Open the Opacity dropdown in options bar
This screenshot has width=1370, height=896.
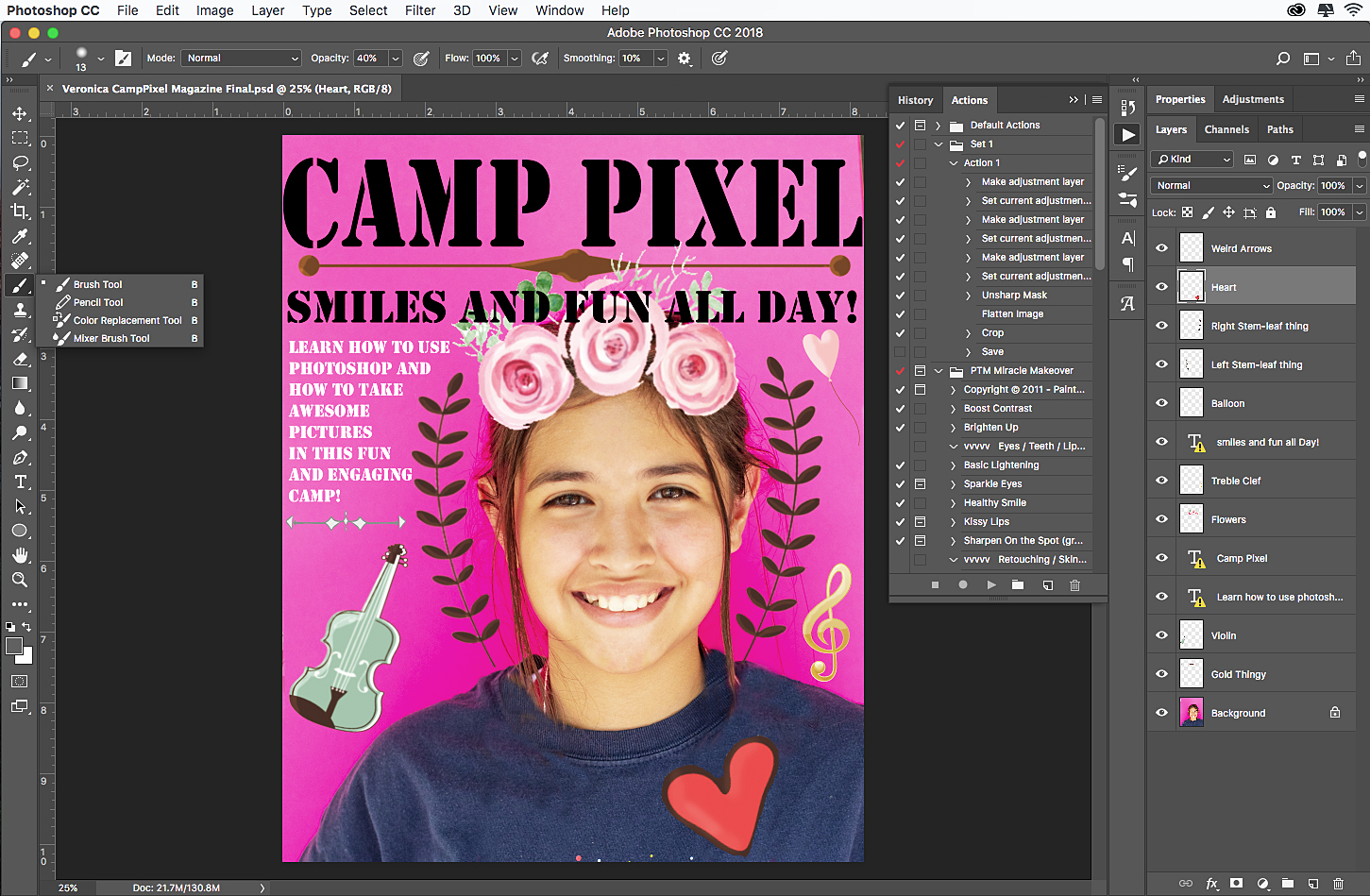[396, 59]
